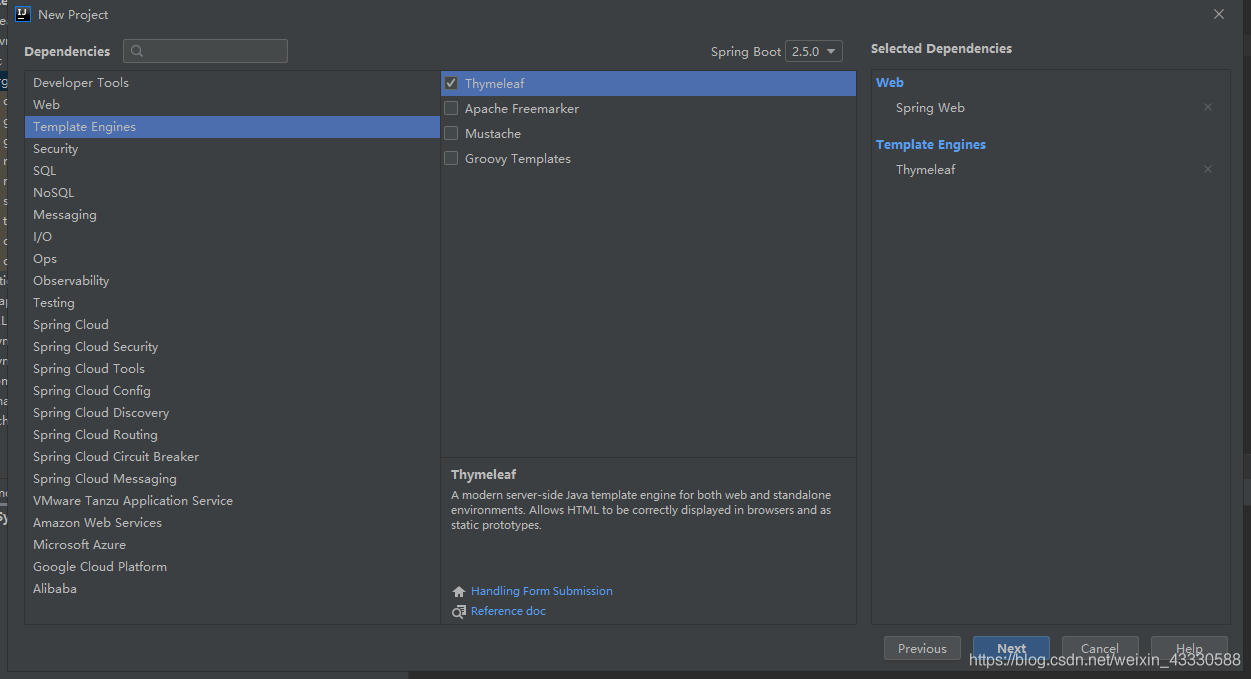This screenshot has width=1251, height=679.
Task: Select the Observability category
Action: point(232,281)
